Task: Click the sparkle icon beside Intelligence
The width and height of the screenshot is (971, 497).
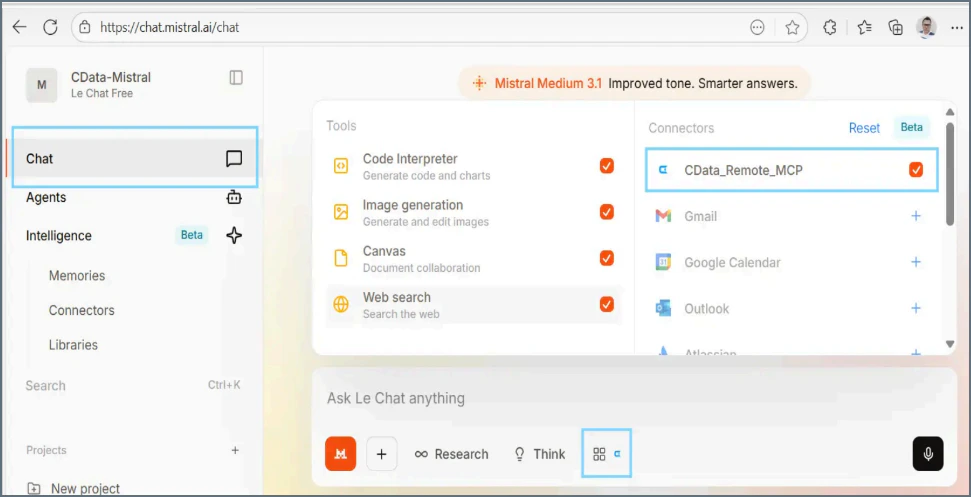Action: coord(233,236)
